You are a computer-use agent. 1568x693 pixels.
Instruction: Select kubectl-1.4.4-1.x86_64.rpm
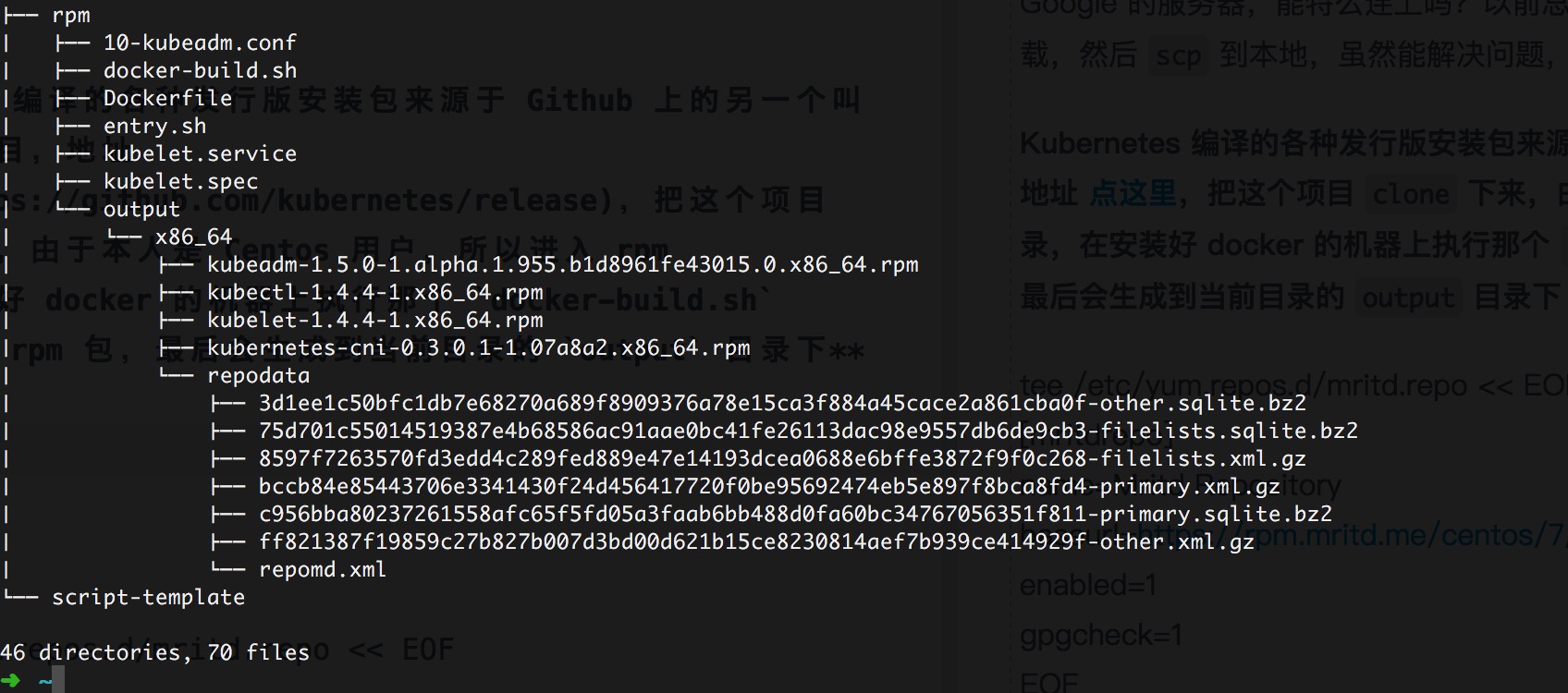coord(374,293)
